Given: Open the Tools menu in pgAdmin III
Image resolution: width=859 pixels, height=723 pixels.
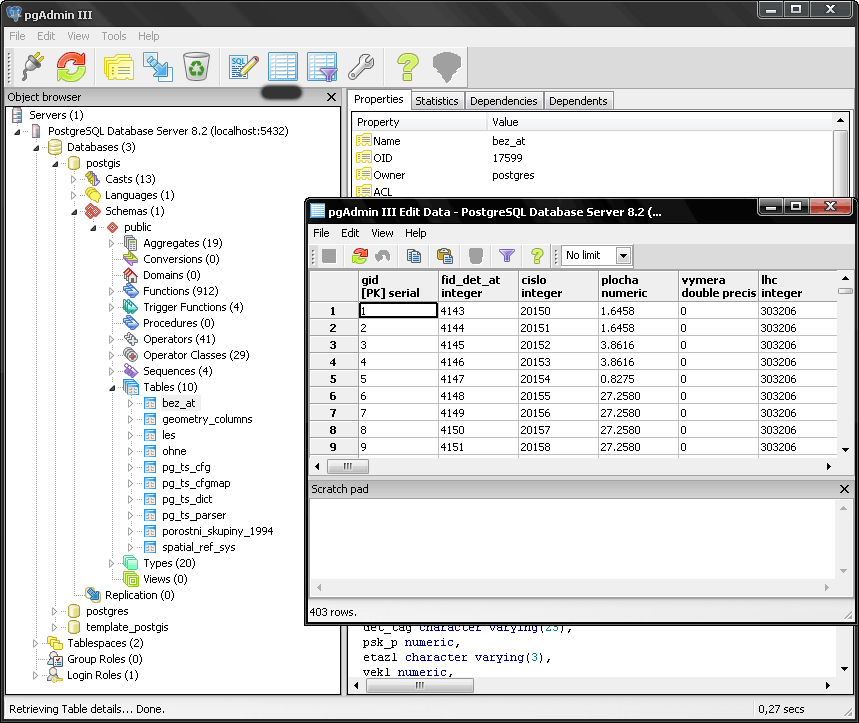Looking at the screenshot, I should coord(113,36).
